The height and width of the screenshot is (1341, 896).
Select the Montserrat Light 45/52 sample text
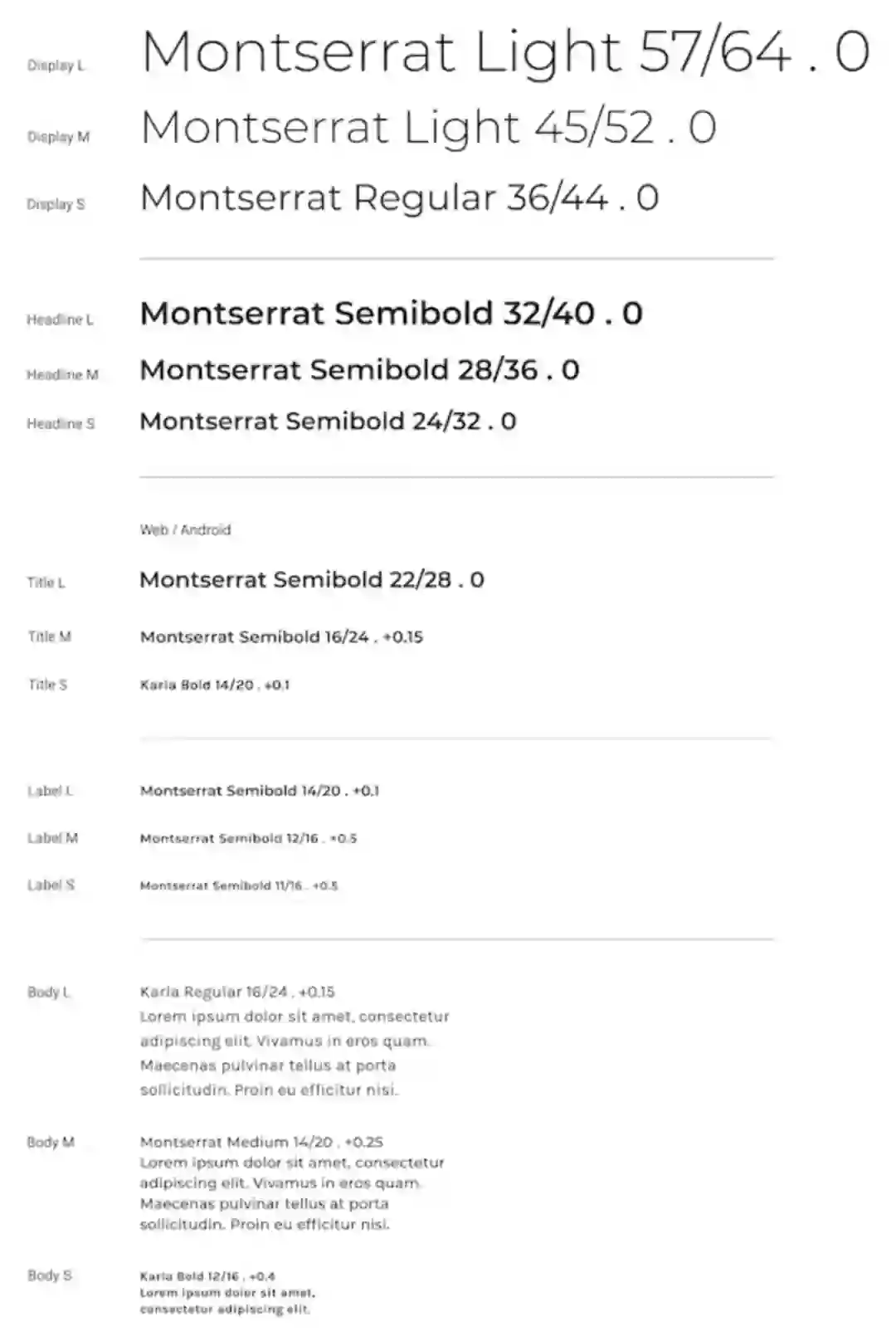click(428, 128)
